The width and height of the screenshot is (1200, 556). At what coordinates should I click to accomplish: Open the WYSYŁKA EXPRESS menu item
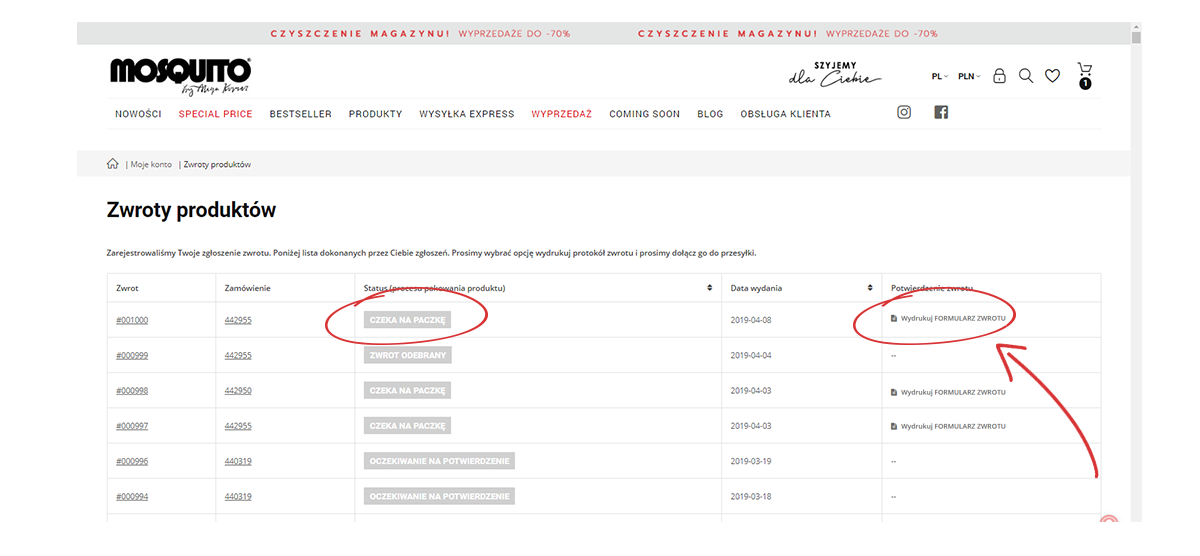(x=466, y=114)
